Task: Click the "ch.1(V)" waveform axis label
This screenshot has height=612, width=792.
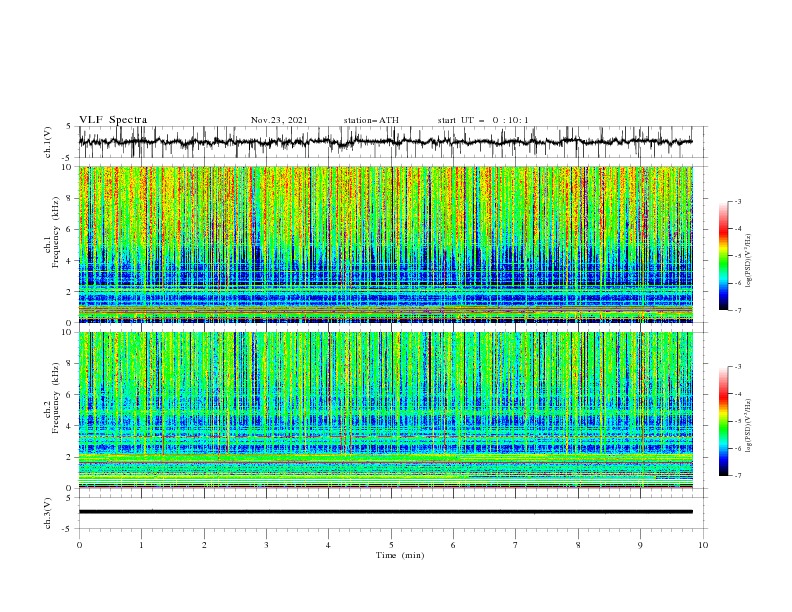Action: 48,142
